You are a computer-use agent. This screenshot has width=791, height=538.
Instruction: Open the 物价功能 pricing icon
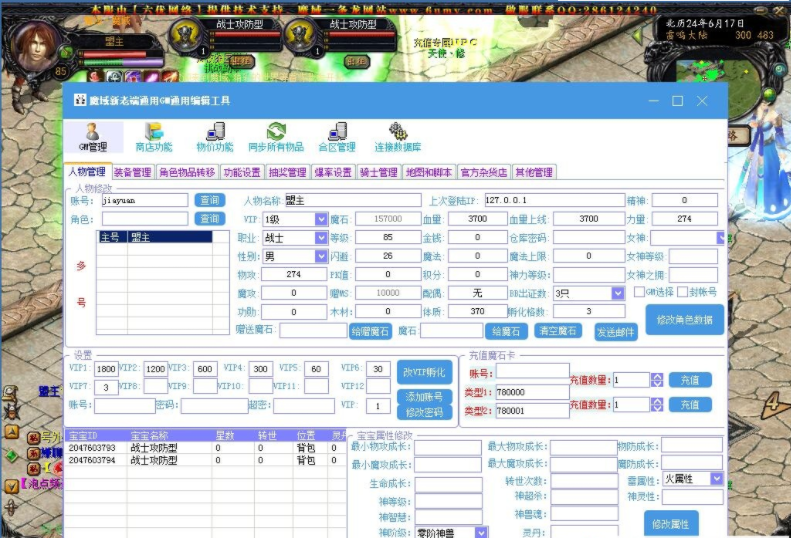pos(214,137)
